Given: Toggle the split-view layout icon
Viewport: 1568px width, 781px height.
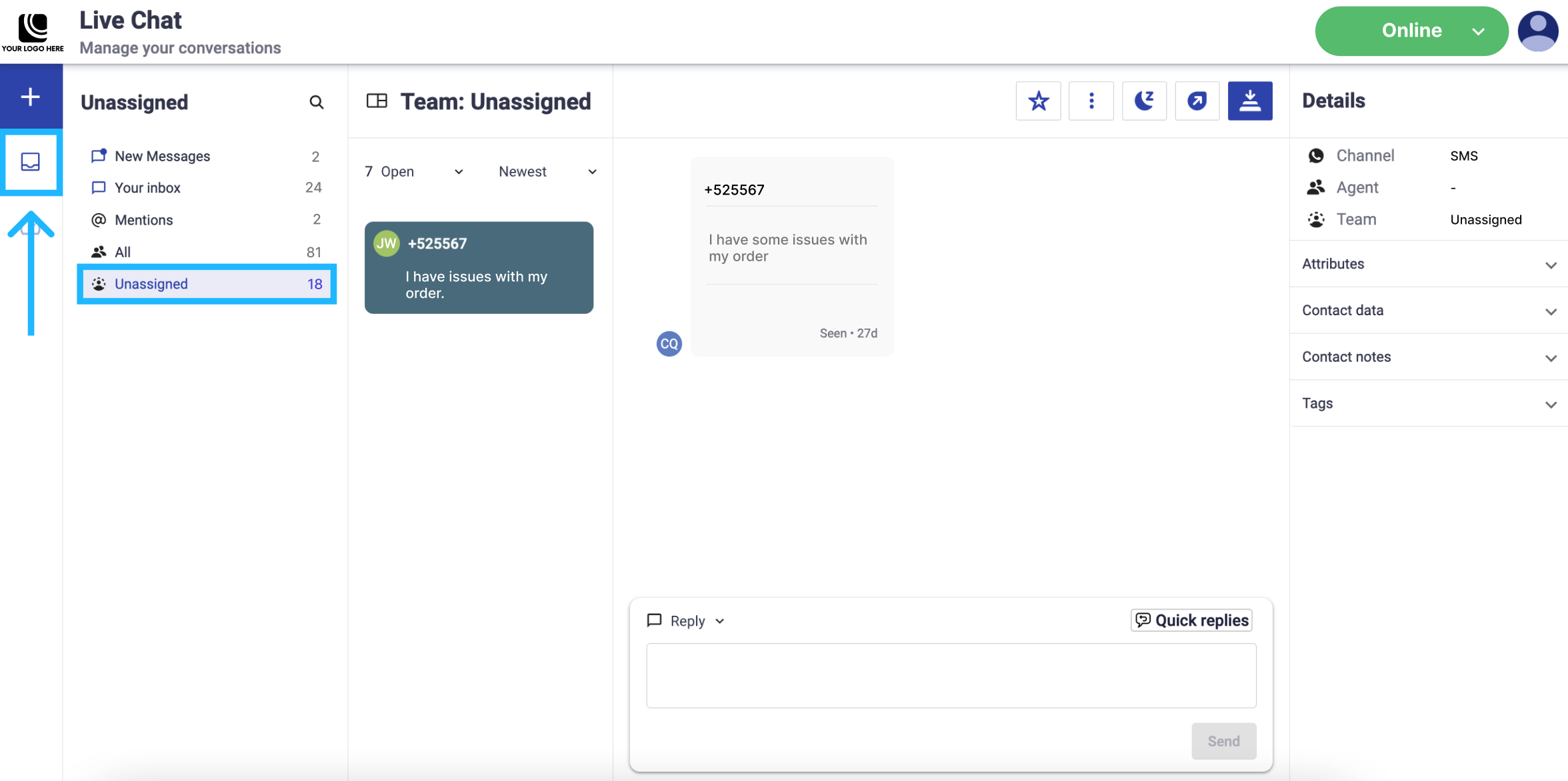Looking at the screenshot, I should coord(377,101).
